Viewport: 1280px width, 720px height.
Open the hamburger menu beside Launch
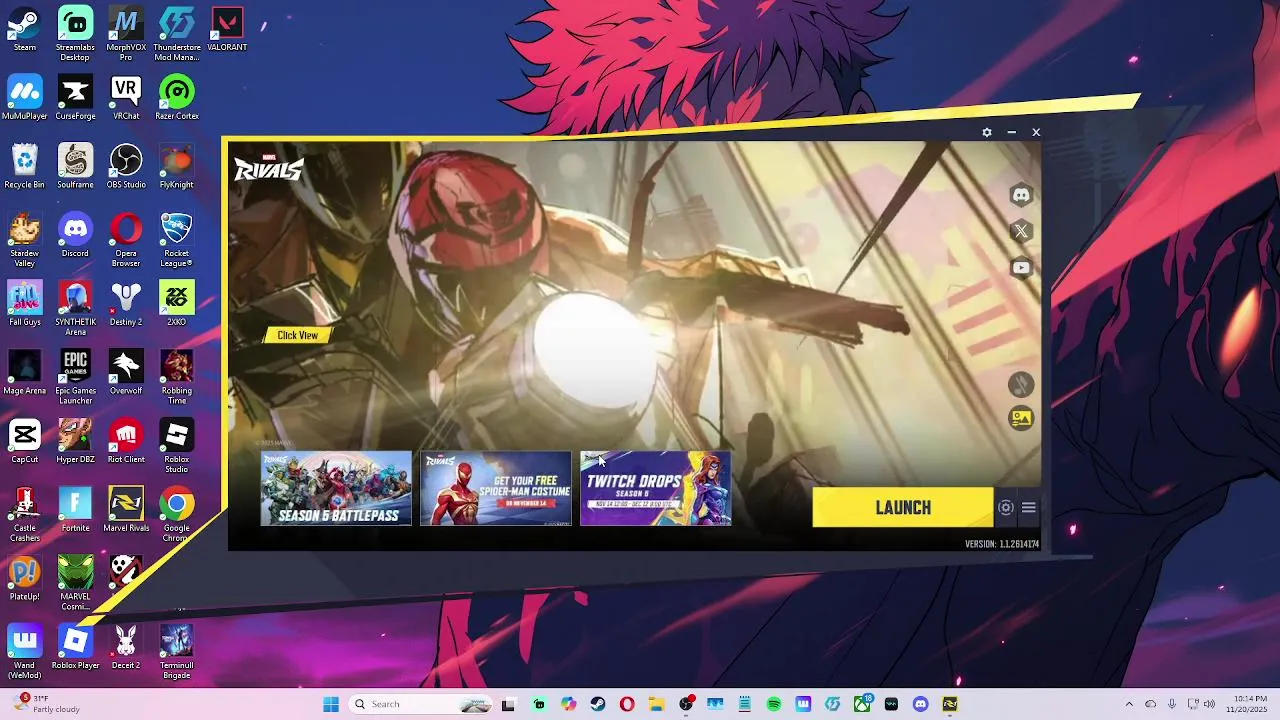(1029, 508)
